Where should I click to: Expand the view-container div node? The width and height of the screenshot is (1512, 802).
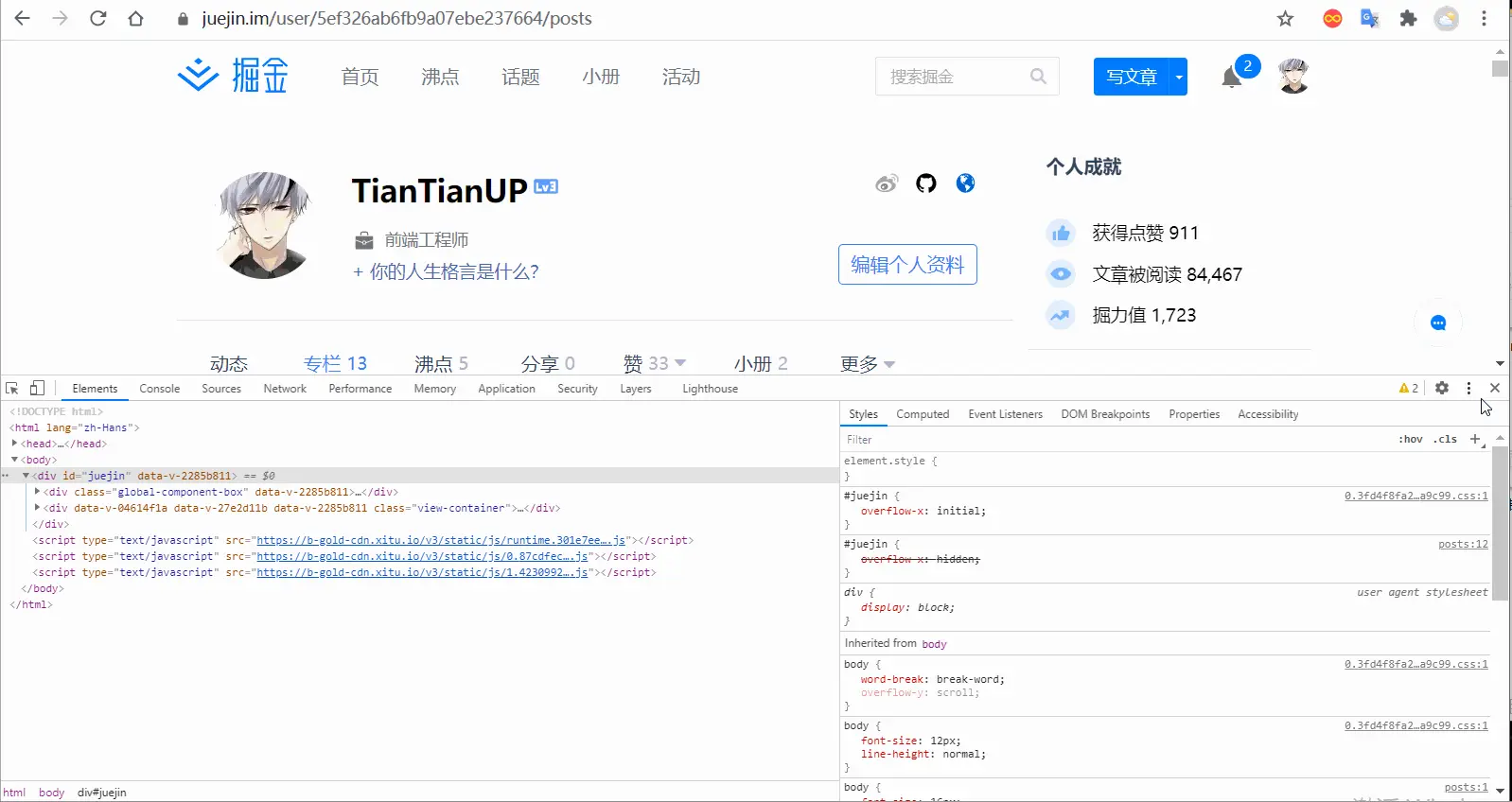pos(37,507)
